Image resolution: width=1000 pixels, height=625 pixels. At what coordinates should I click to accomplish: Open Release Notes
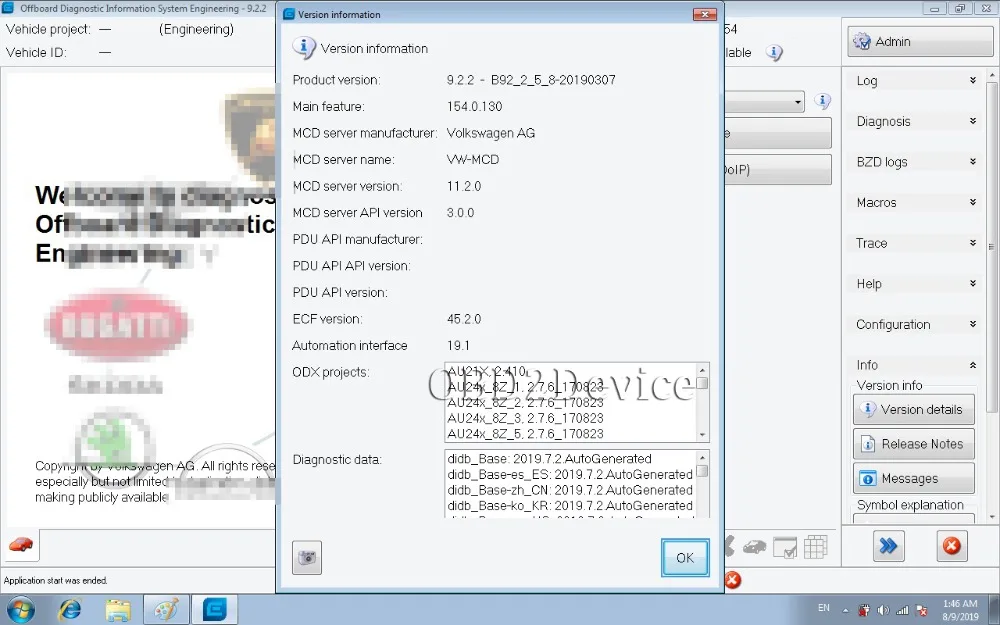coord(913,444)
